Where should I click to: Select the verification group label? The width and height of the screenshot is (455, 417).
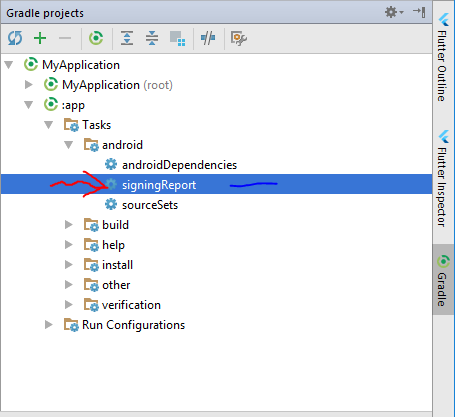[x=131, y=305]
